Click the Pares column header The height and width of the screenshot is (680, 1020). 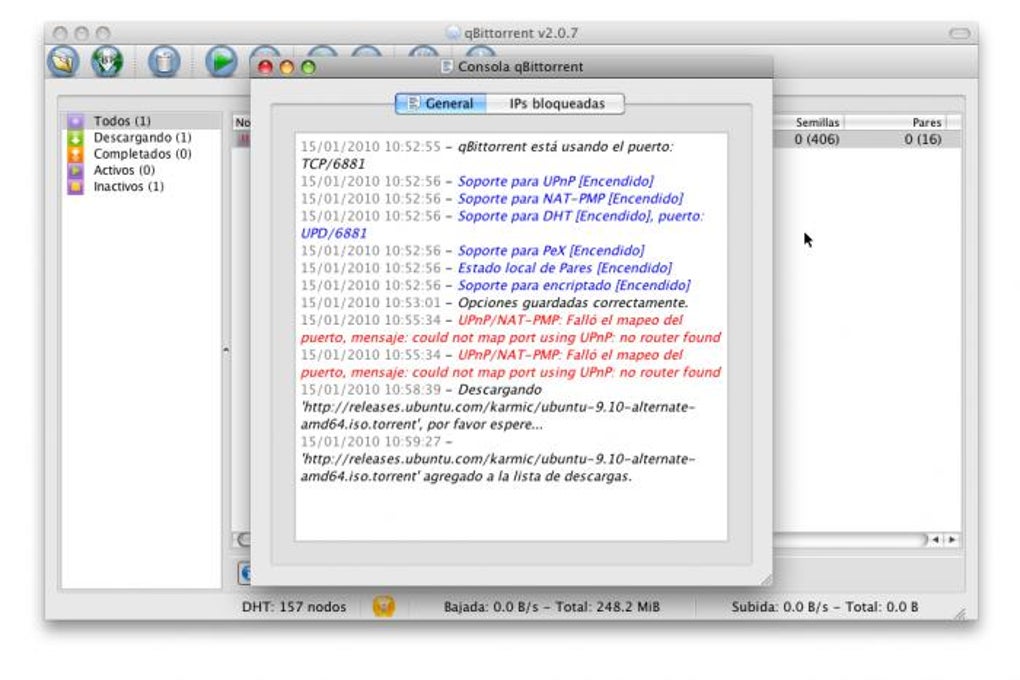pyautogui.click(x=926, y=122)
